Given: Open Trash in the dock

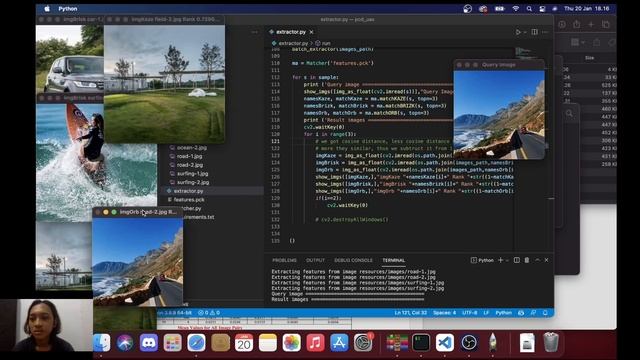Looking at the screenshot, I should click(x=551, y=342).
